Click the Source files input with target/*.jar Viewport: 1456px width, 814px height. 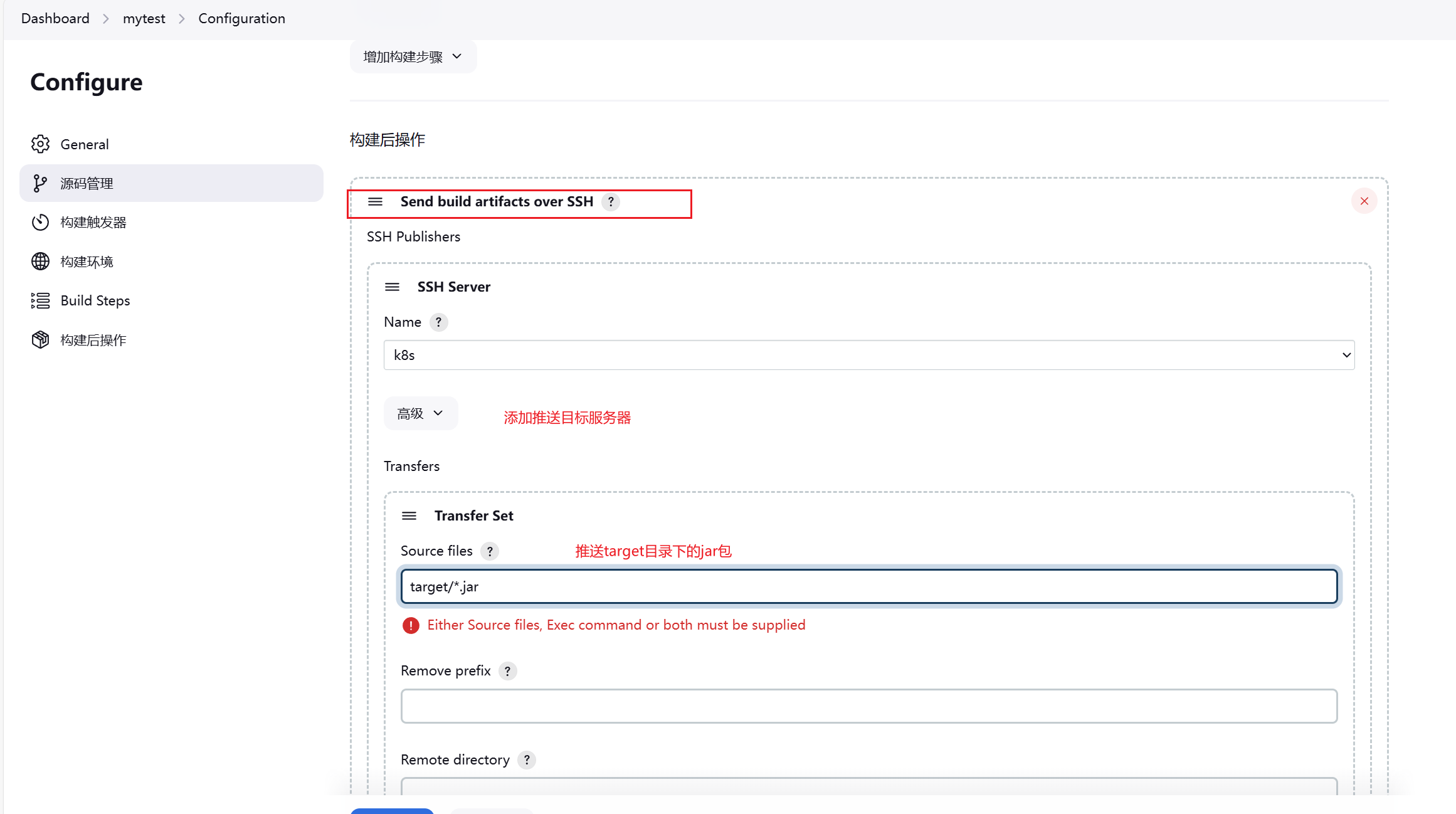click(869, 586)
